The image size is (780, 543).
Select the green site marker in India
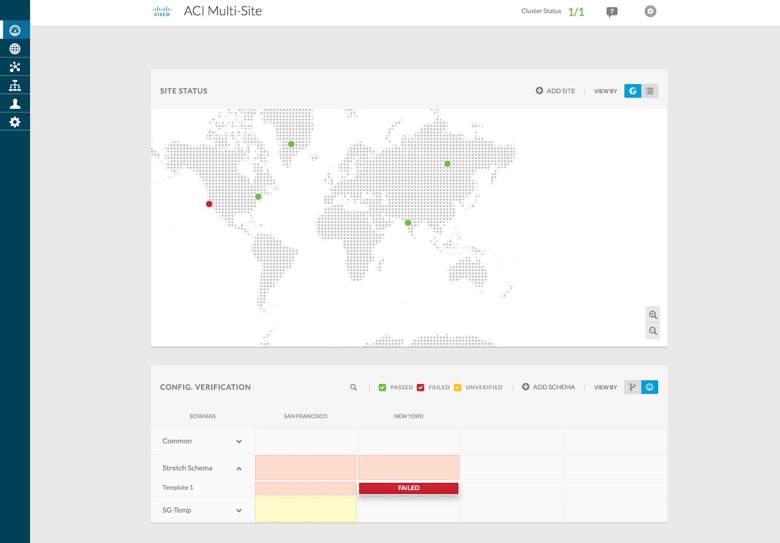point(408,223)
